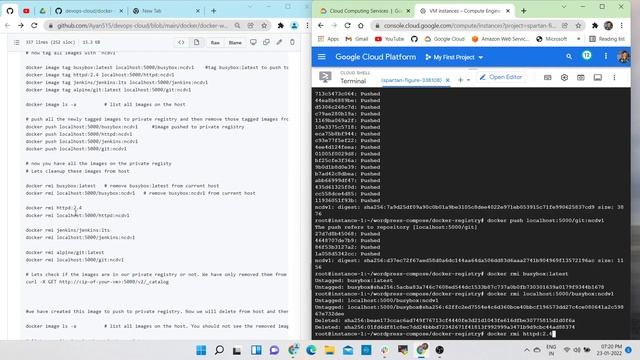This screenshot has width=640, height=360.
Task: Bookmark the Cloud Console page
Action: [x=578, y=25]
